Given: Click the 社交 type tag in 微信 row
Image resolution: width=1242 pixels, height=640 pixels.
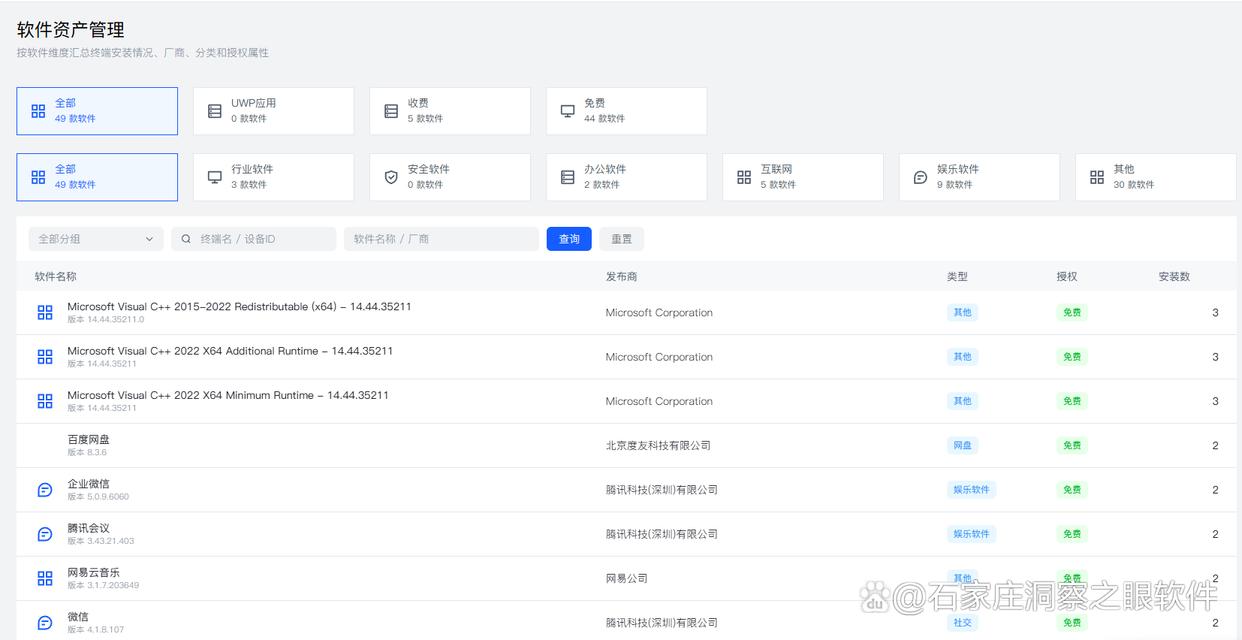Looking at the screenshot, I should point(962,622).
